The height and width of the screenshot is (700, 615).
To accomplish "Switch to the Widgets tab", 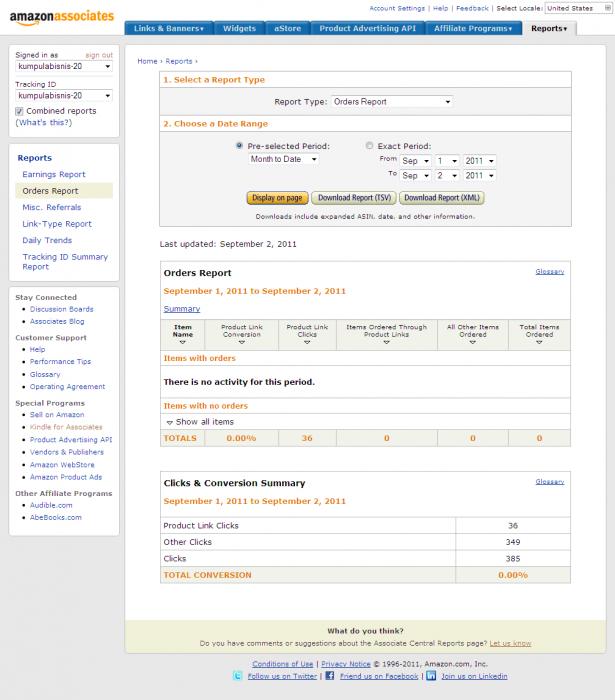I will tap(239, 28).
